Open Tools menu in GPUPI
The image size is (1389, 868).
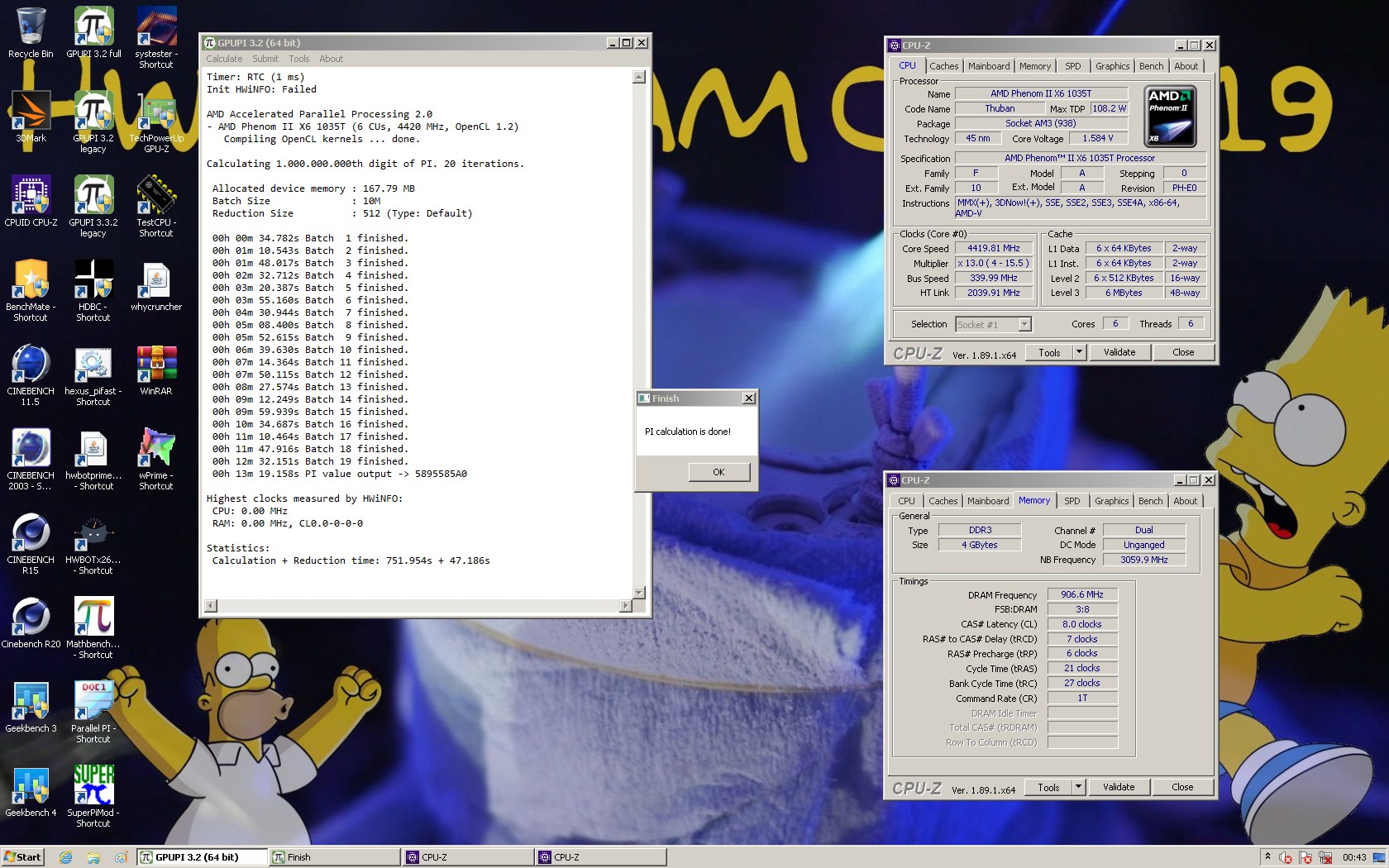point(298,59)
